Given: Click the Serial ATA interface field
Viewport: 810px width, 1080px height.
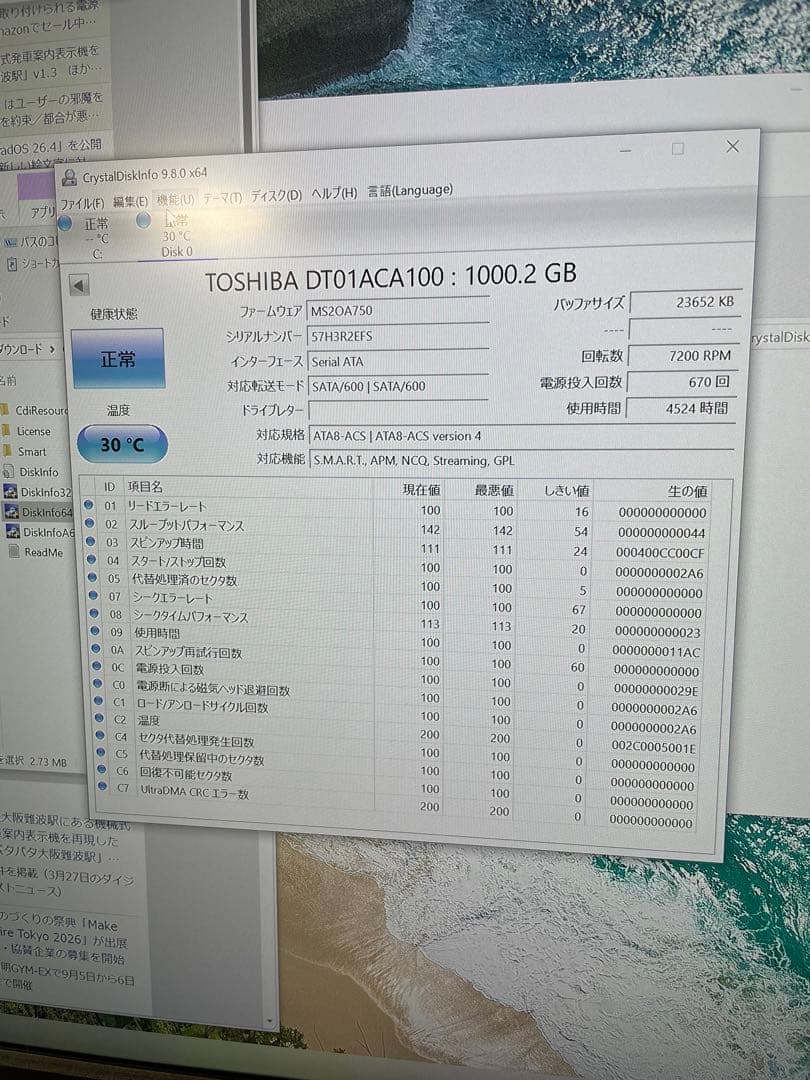Looking at the screenshot, I should click(x=397, y=360).
